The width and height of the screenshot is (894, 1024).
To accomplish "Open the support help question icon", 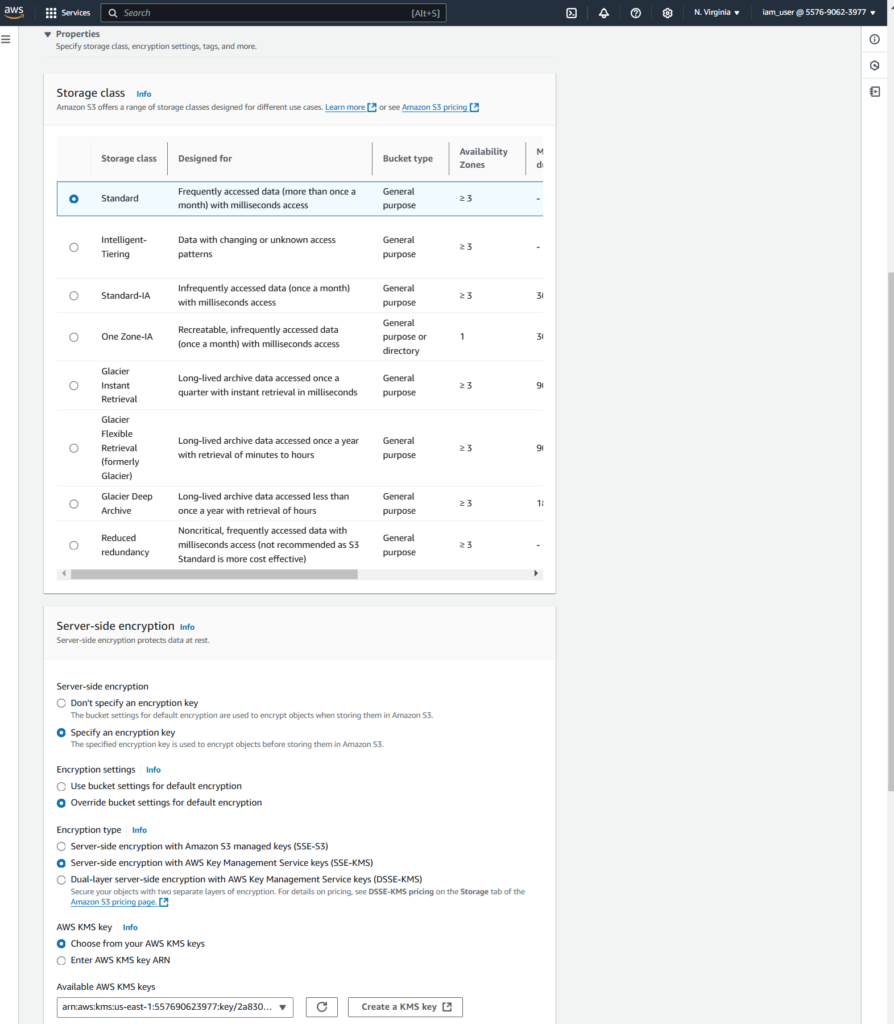I will (635, 13).
